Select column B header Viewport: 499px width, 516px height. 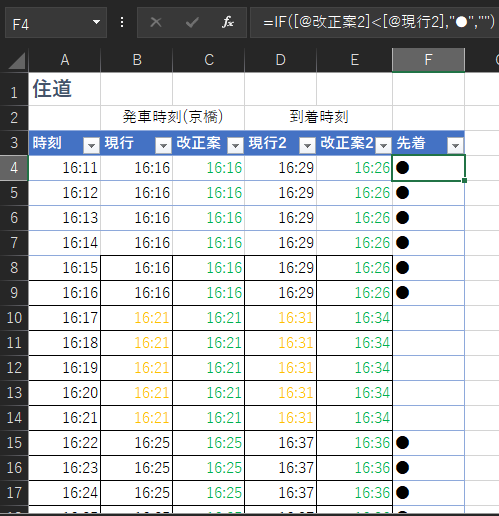point(137,60)
